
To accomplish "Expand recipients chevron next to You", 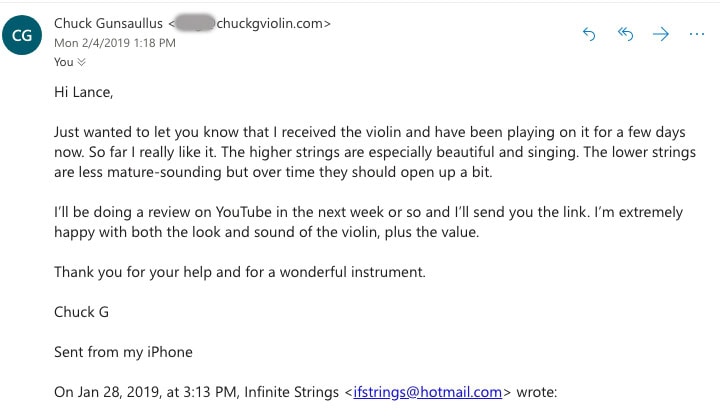I will 83,62.
